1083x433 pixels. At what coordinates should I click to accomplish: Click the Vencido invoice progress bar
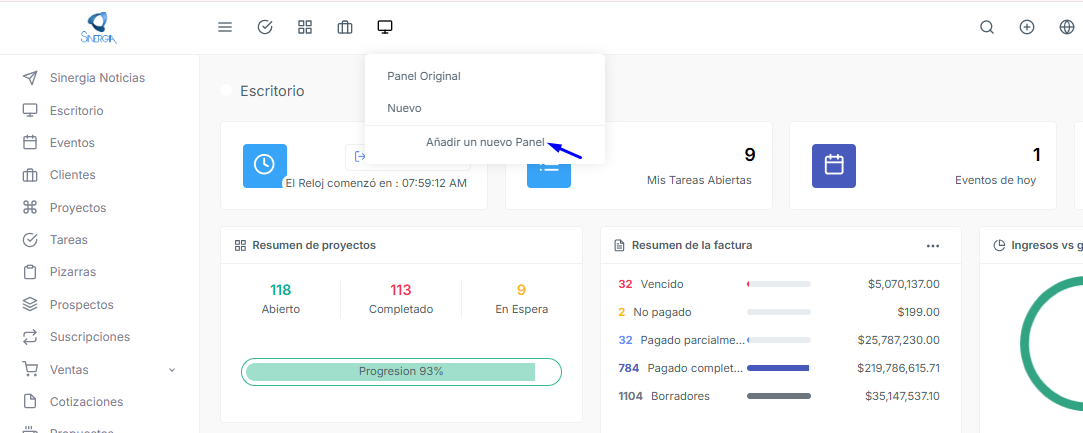coord(778,284)
